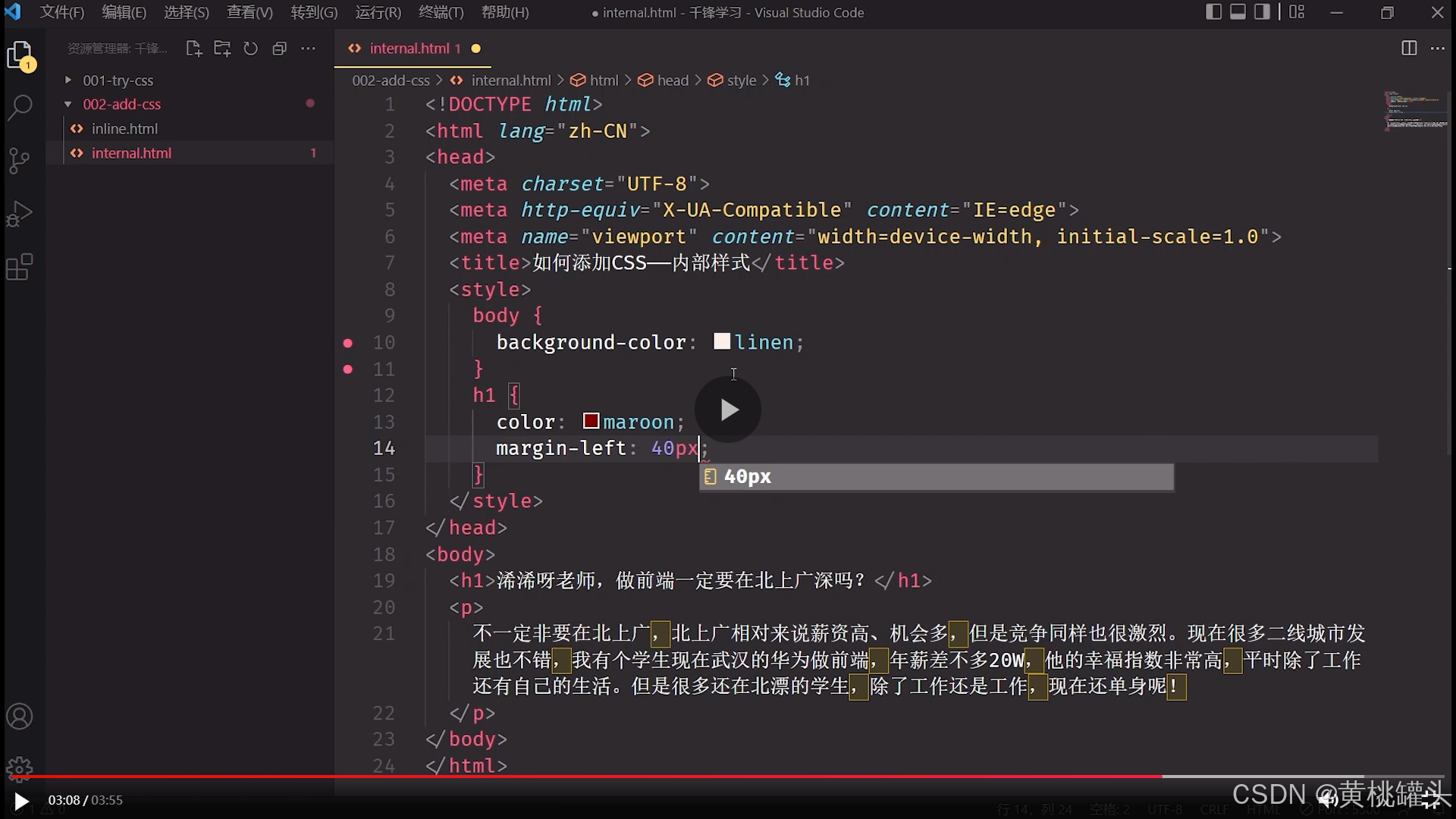Click the VS Code logo icon

click(x=13, y=12)
